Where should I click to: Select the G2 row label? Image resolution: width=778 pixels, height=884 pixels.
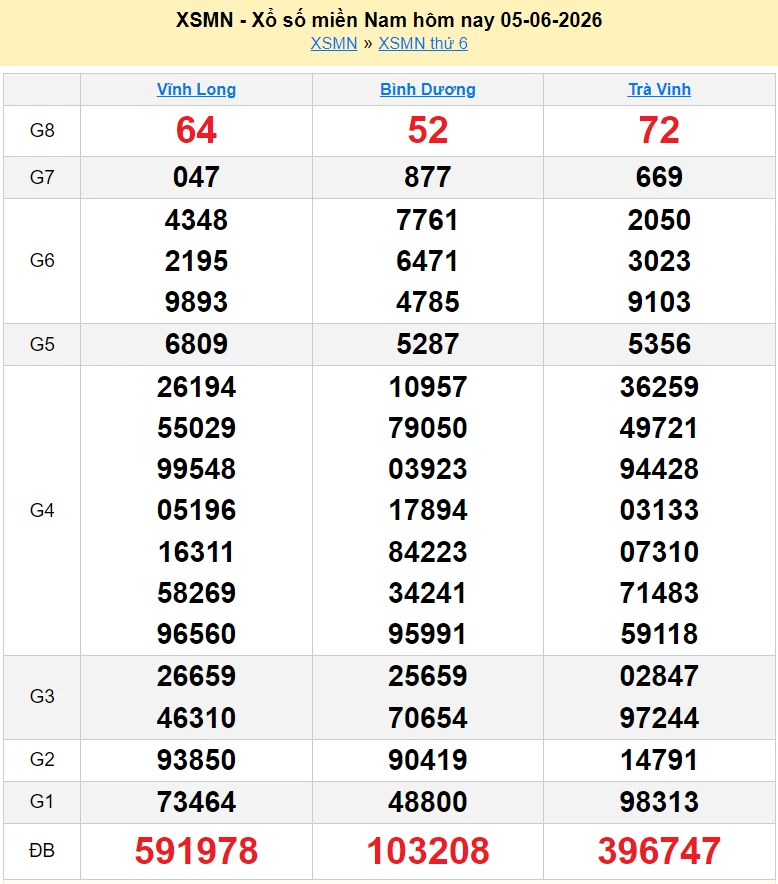pos(42,759)
